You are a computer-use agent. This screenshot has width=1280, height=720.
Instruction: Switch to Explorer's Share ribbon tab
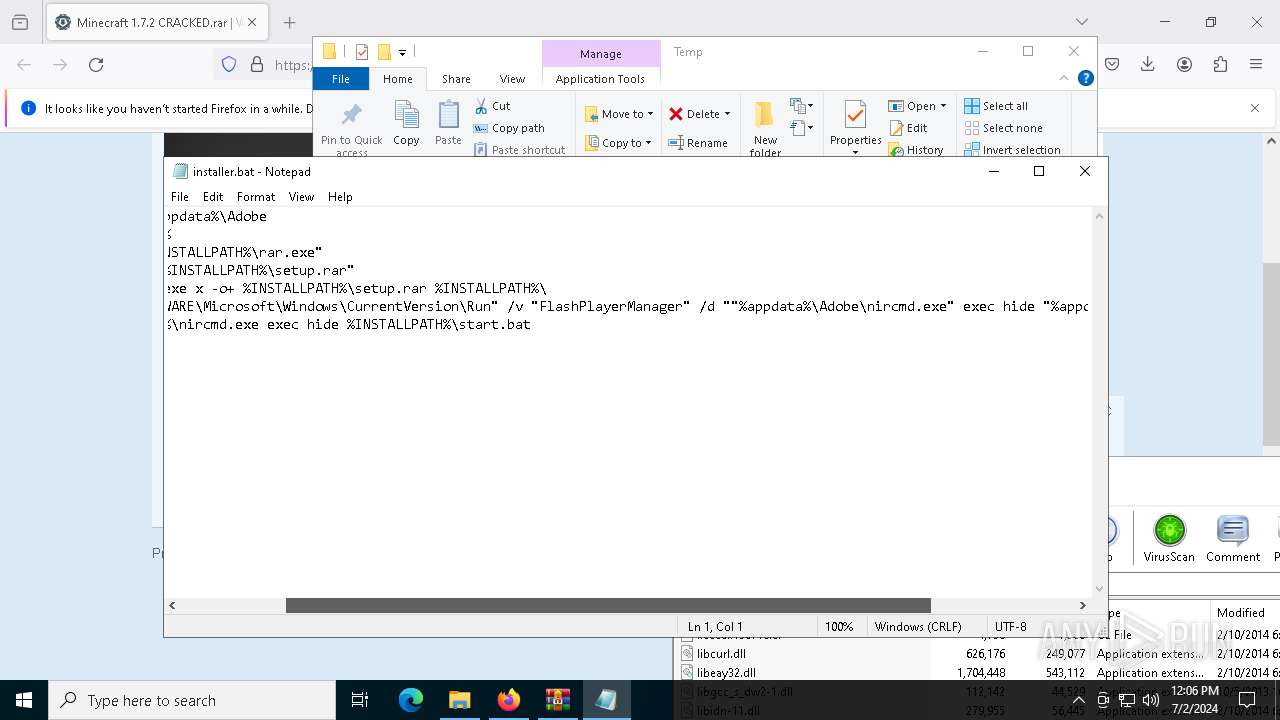click(456, 79)
